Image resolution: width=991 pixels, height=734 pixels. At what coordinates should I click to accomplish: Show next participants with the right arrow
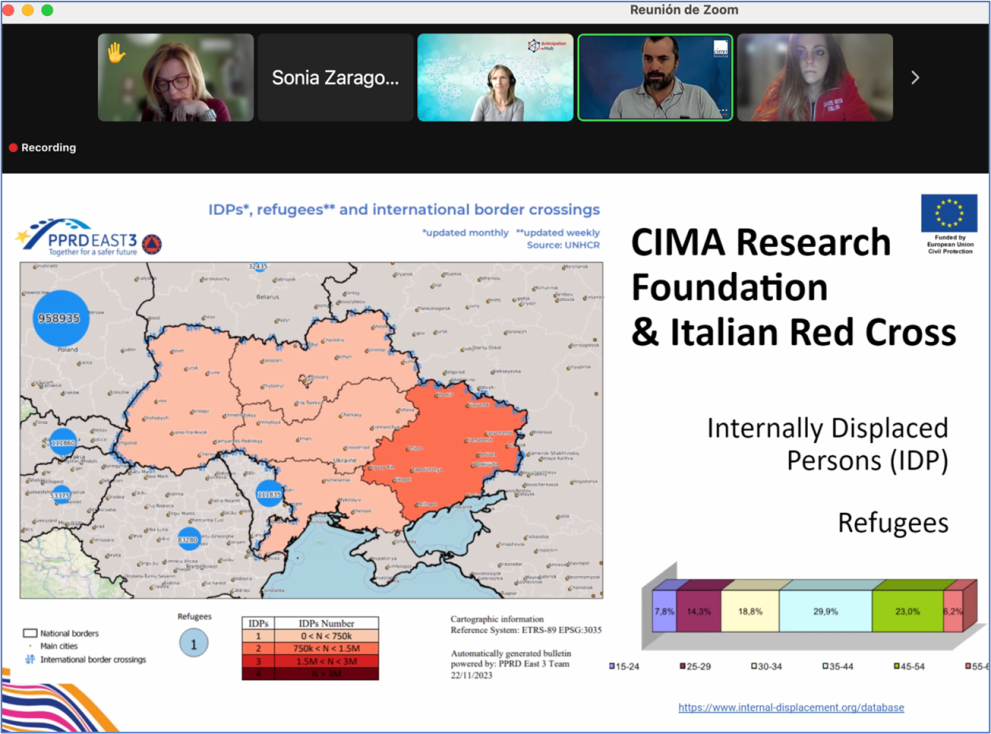click(915, 78)
